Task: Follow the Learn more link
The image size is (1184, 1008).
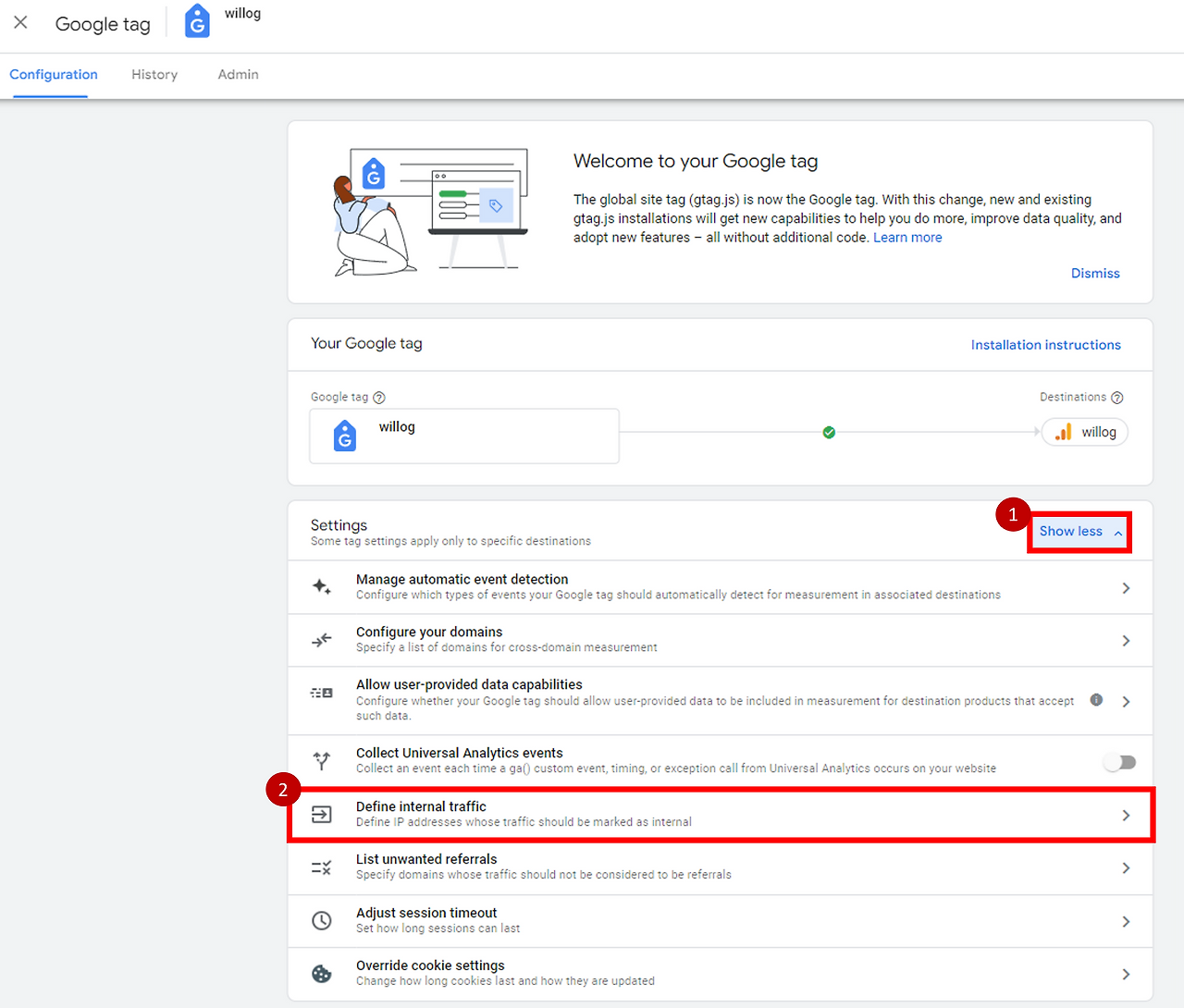Action: point(907,238)
